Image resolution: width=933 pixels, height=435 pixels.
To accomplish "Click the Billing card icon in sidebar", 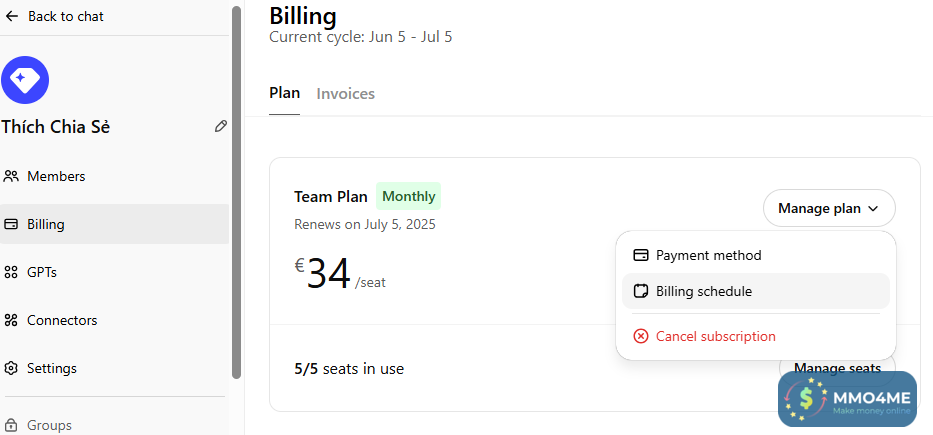I will point(12,224).
